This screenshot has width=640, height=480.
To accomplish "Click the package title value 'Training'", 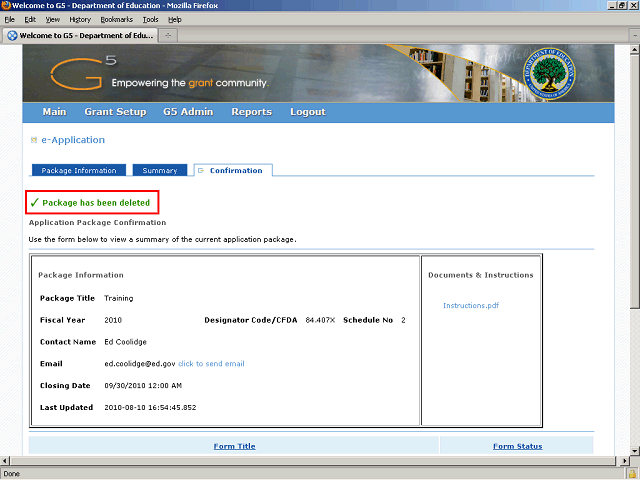I will pos(118,298).
